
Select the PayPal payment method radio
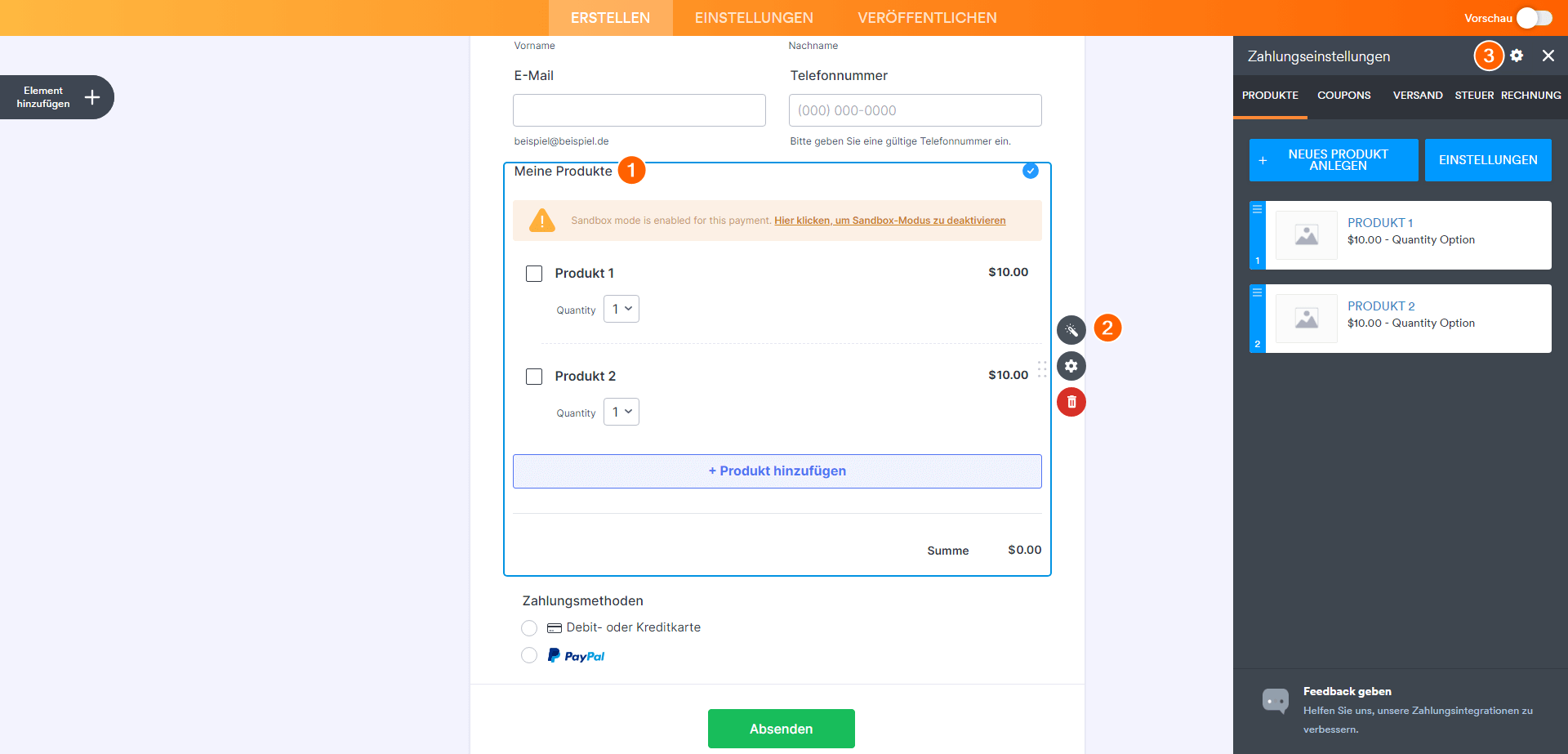point(529,655)
